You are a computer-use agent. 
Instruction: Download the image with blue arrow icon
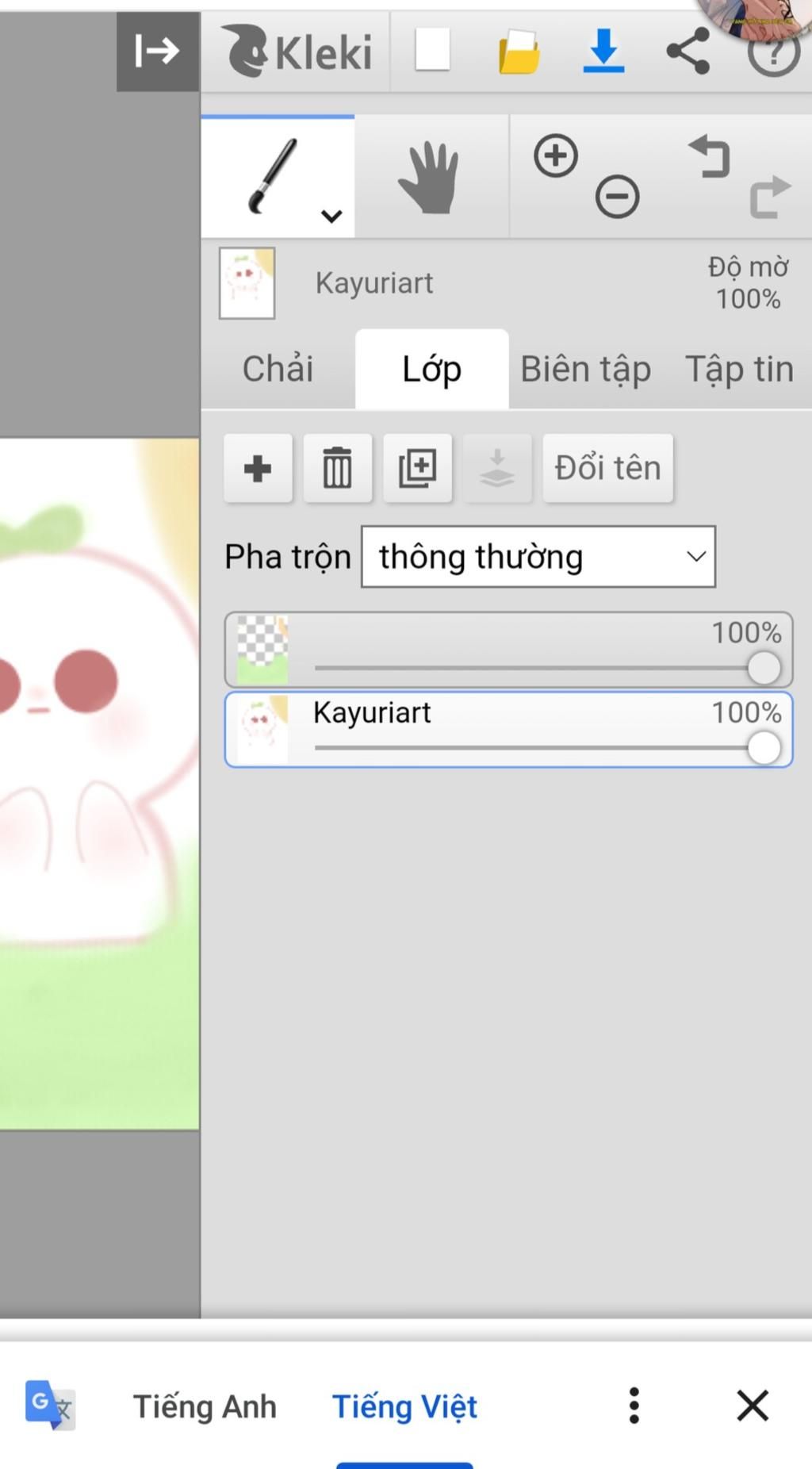tap(603, 51)
